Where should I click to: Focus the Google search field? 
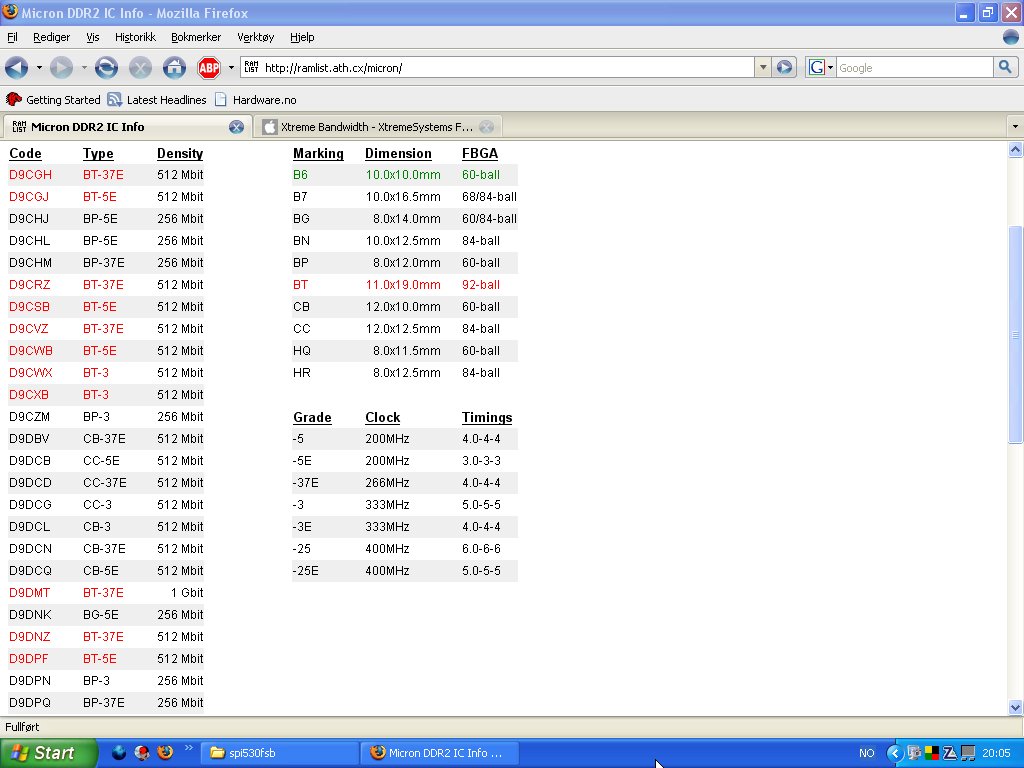[914, 67]
